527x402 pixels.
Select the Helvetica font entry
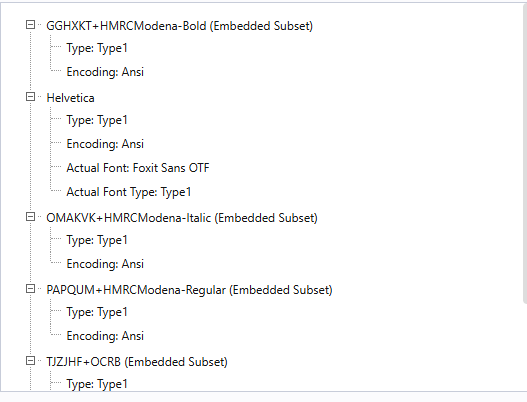70,98
